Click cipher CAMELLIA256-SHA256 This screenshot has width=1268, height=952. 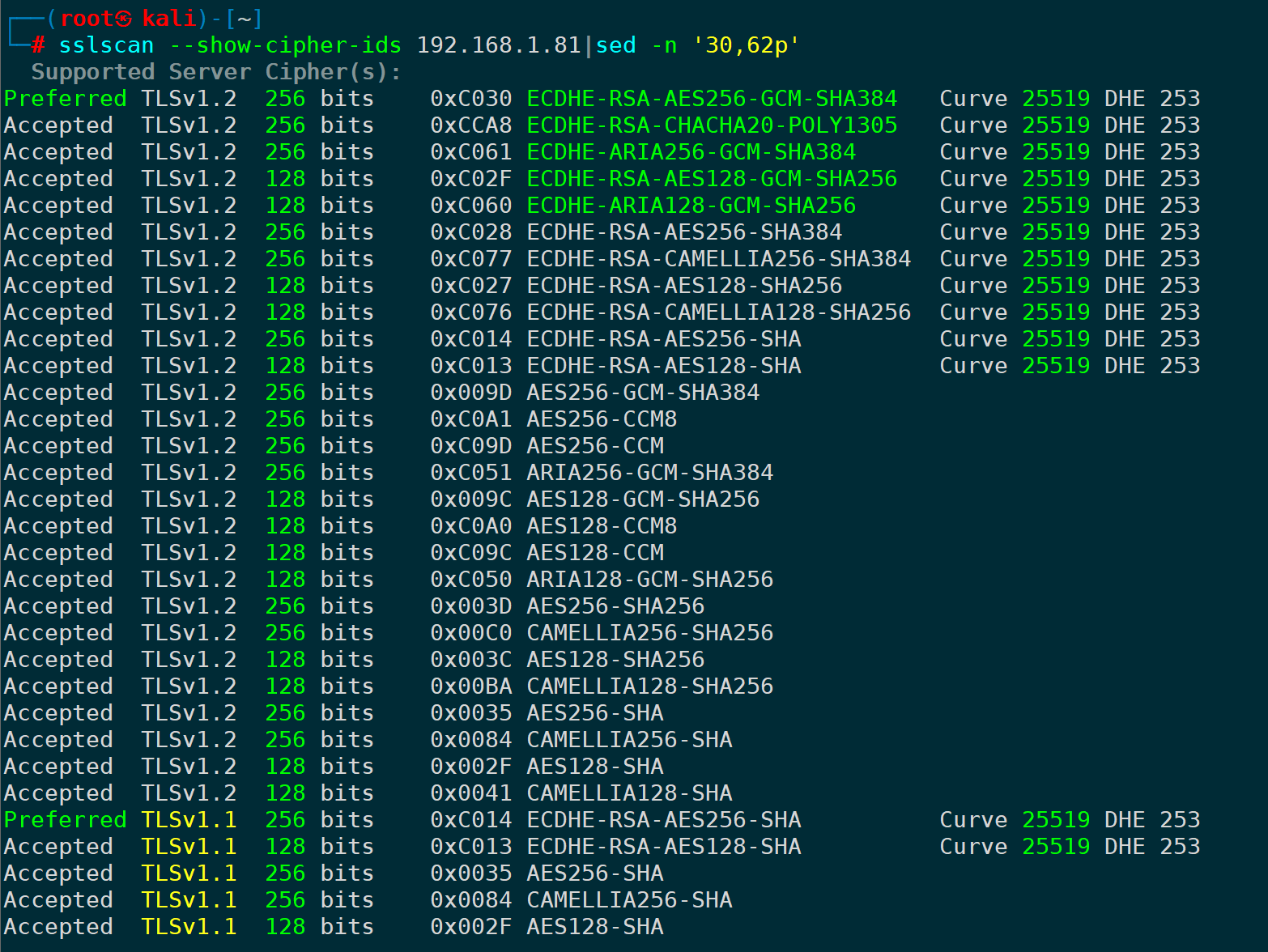click(x=650, y=633)
